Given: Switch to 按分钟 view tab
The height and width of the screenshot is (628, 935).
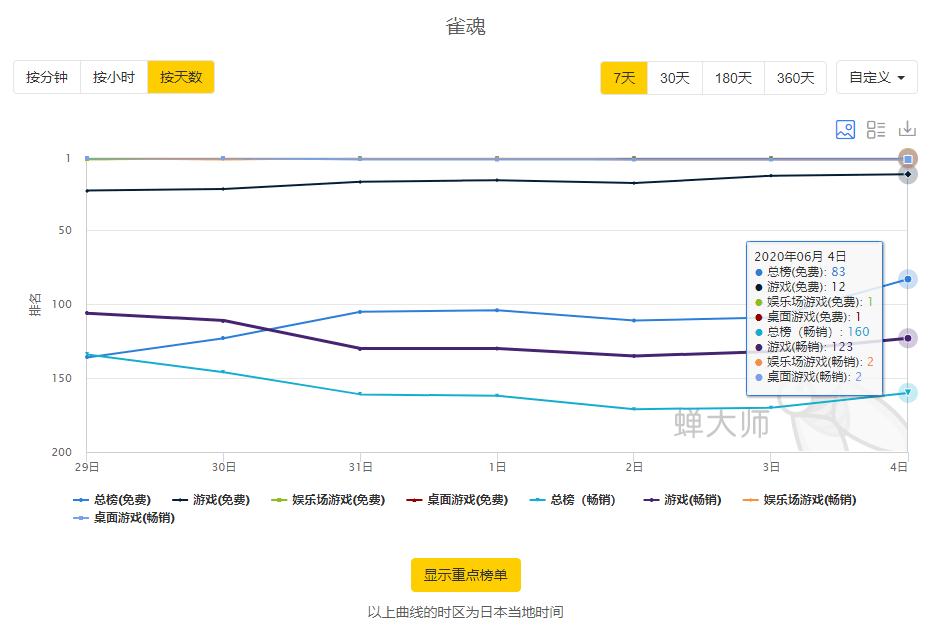Looking at the screenshot, I should coord(47,77).
